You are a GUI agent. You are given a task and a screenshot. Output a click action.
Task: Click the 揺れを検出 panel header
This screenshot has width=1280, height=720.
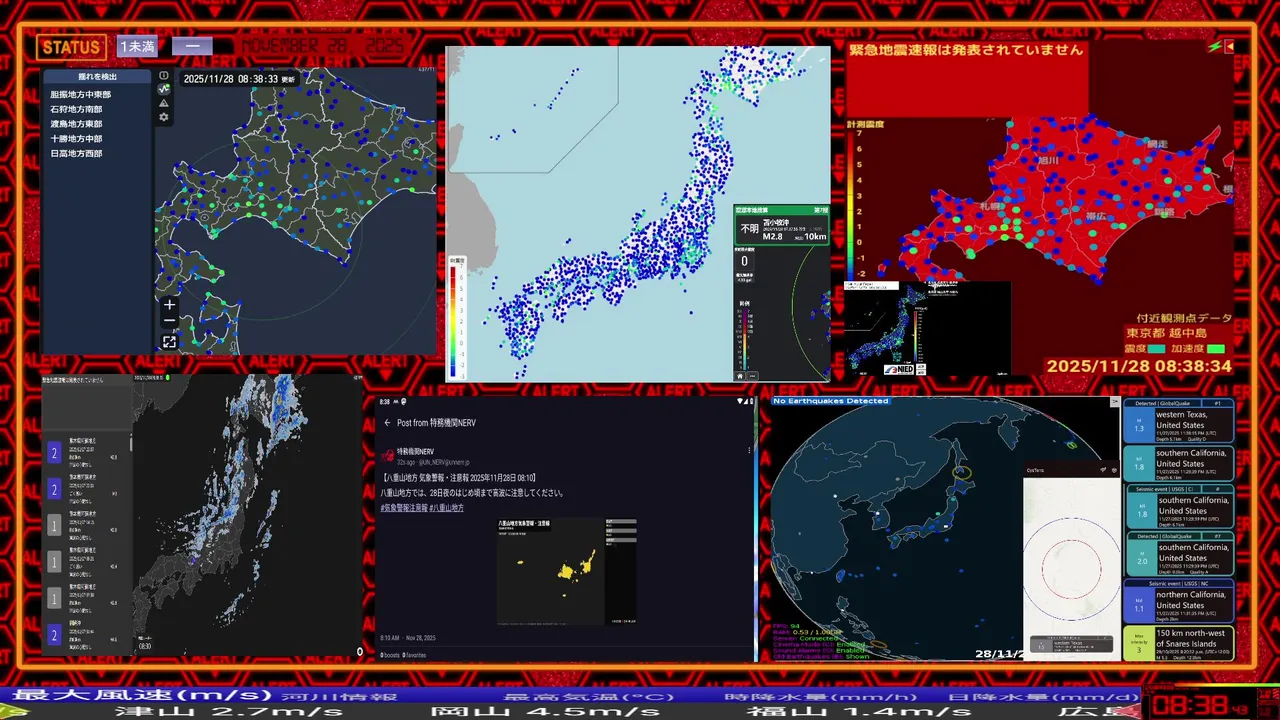coord(97,77)
